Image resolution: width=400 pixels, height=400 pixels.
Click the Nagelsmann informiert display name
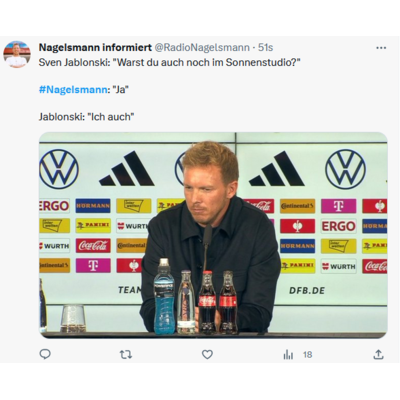95,48
